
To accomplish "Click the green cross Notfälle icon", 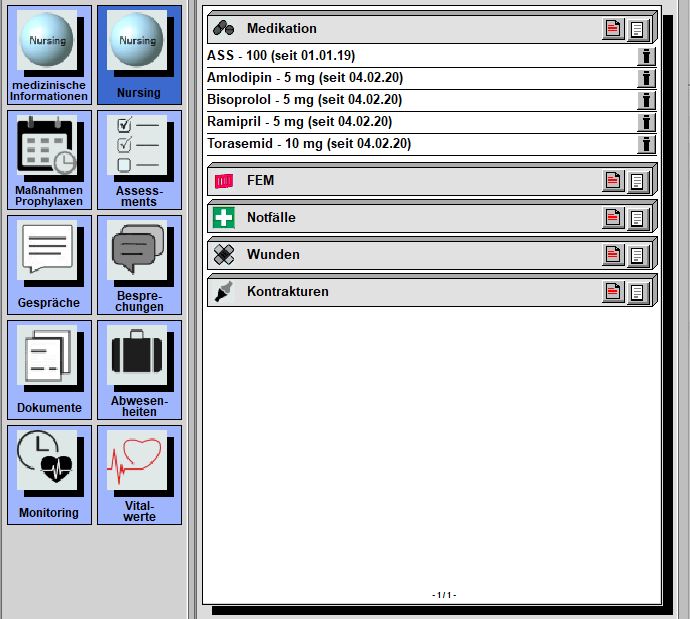I will point(224,218).
